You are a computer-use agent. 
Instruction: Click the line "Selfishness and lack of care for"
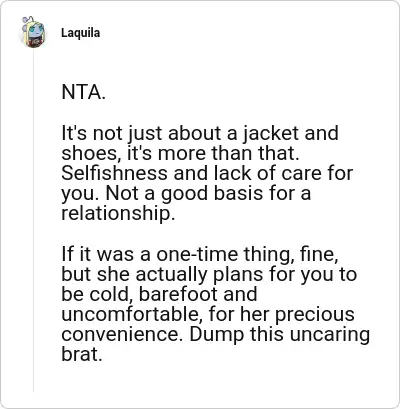point(207,173)
